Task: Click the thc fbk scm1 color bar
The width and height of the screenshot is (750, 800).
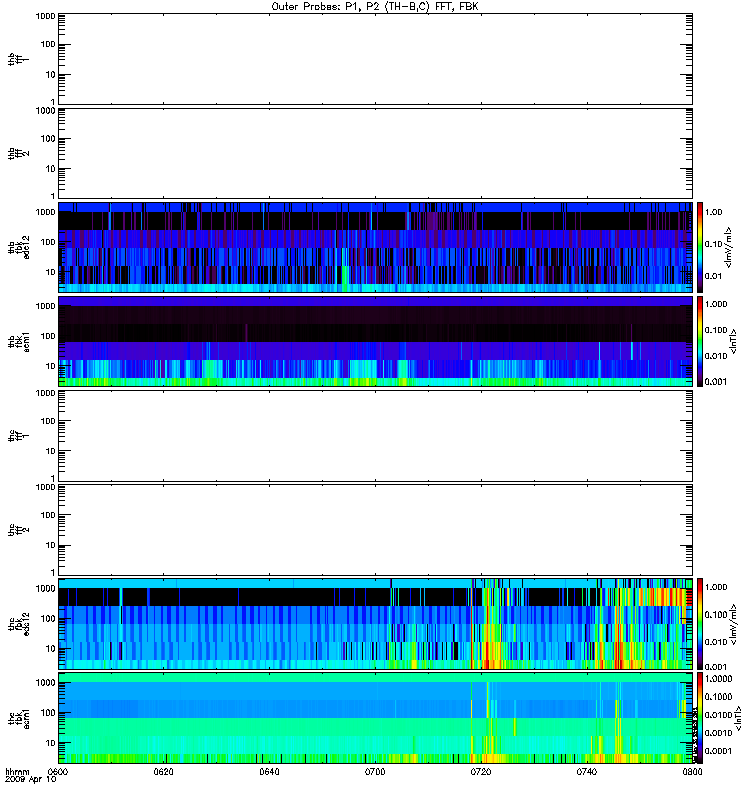Action: pos(700,718)
